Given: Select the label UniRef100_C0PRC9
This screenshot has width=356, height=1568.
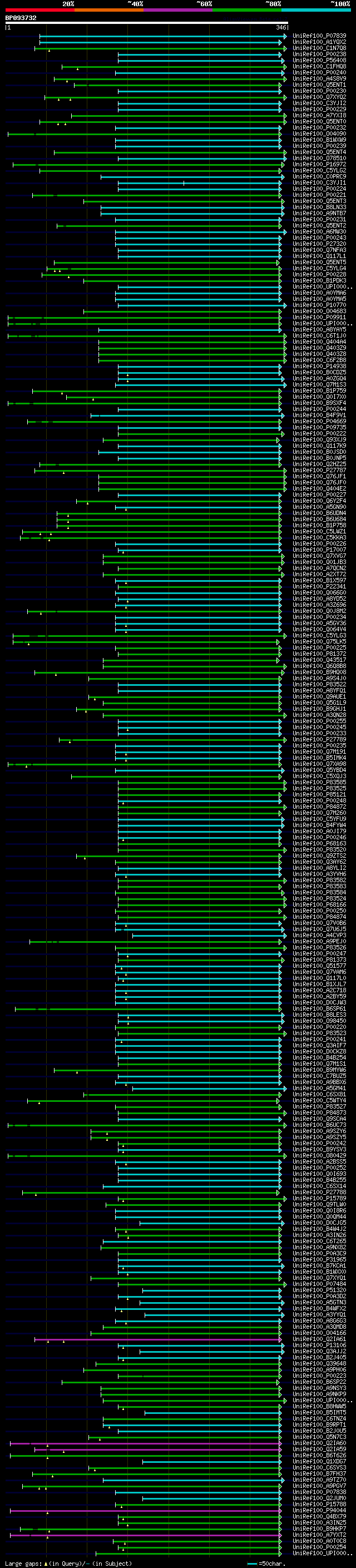Looking at the screenshot, I should (x=319, y=176).
